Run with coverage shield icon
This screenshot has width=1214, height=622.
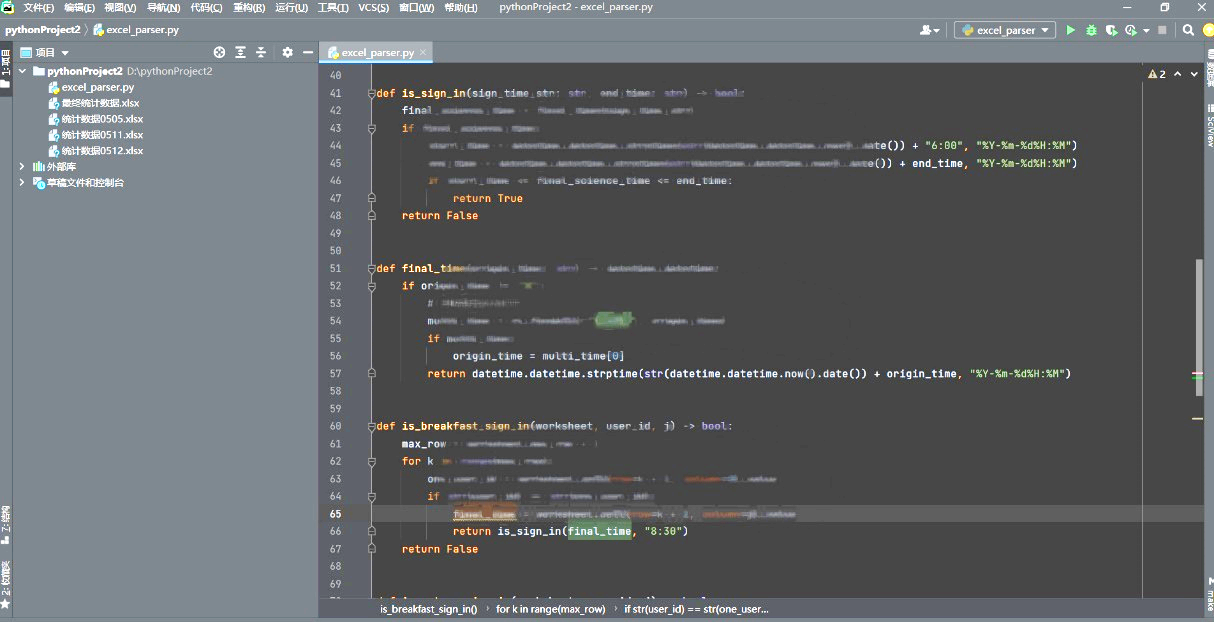click(x=1110, y=30)
